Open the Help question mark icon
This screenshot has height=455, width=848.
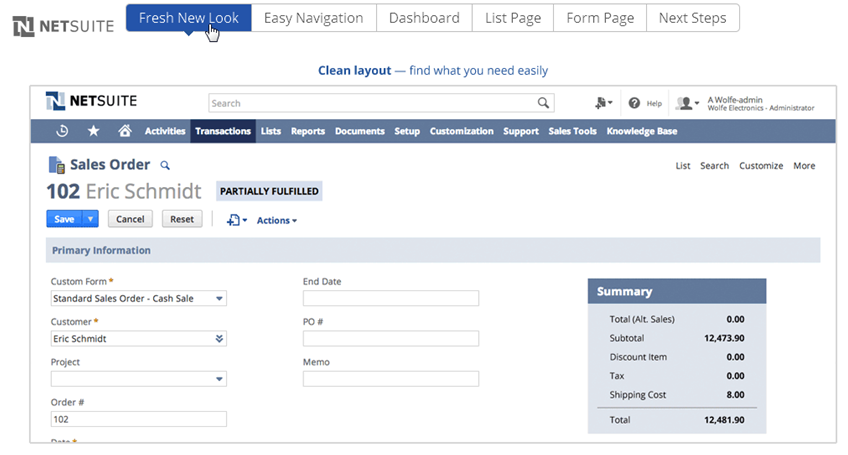[x=634, y=103]
